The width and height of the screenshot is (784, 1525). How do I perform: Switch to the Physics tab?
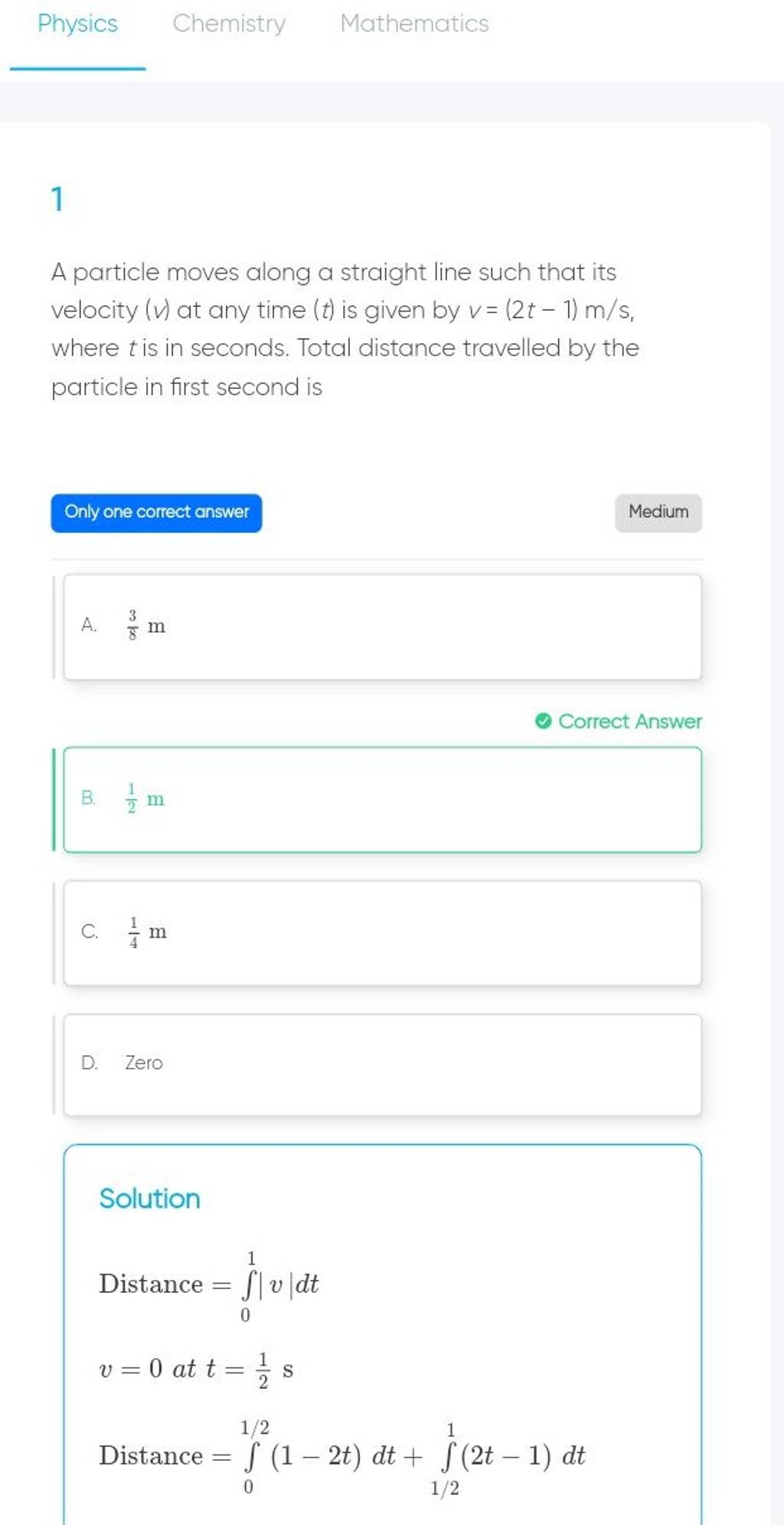[77, 25]
